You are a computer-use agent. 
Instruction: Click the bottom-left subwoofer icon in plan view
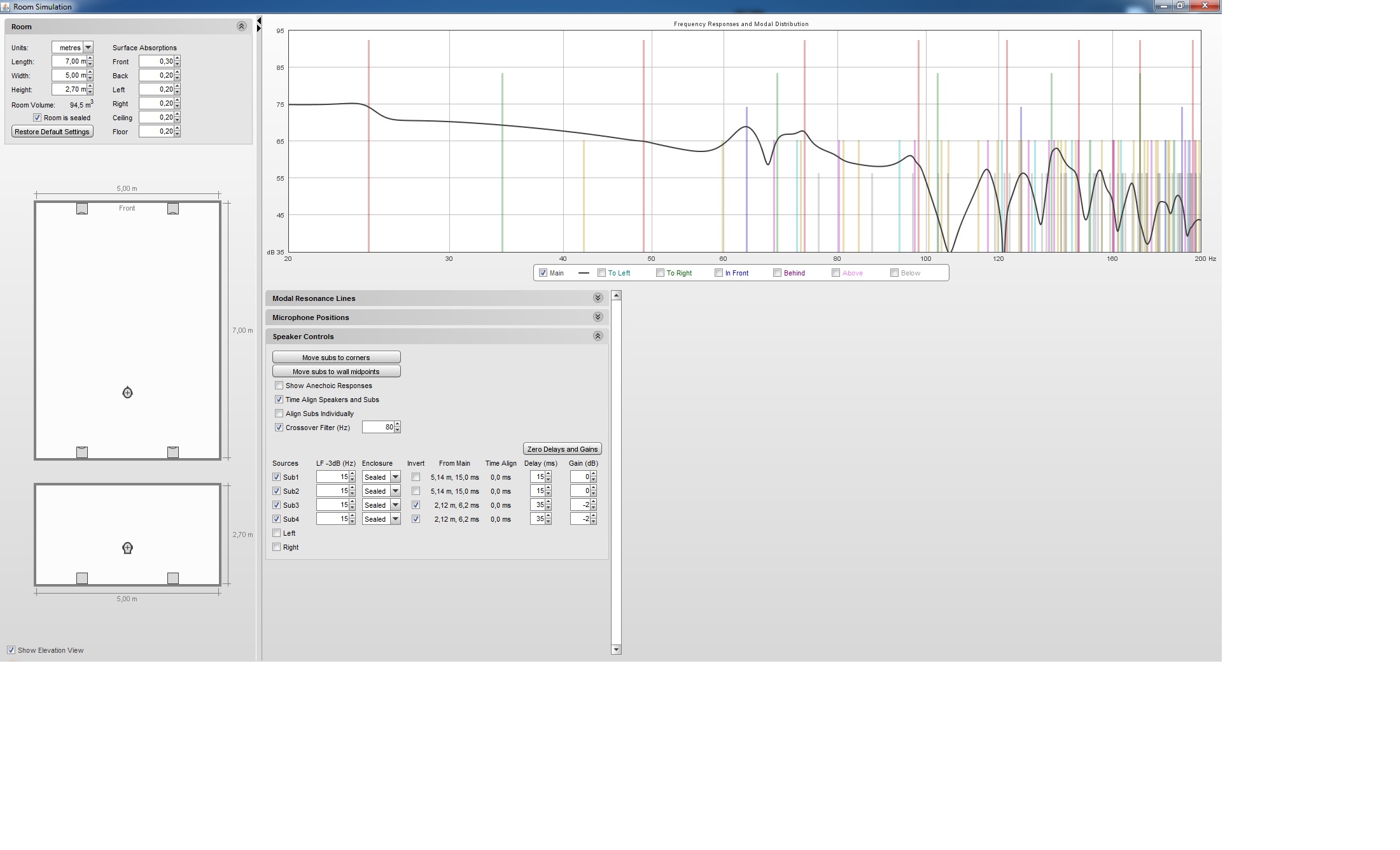coord(82,452)
